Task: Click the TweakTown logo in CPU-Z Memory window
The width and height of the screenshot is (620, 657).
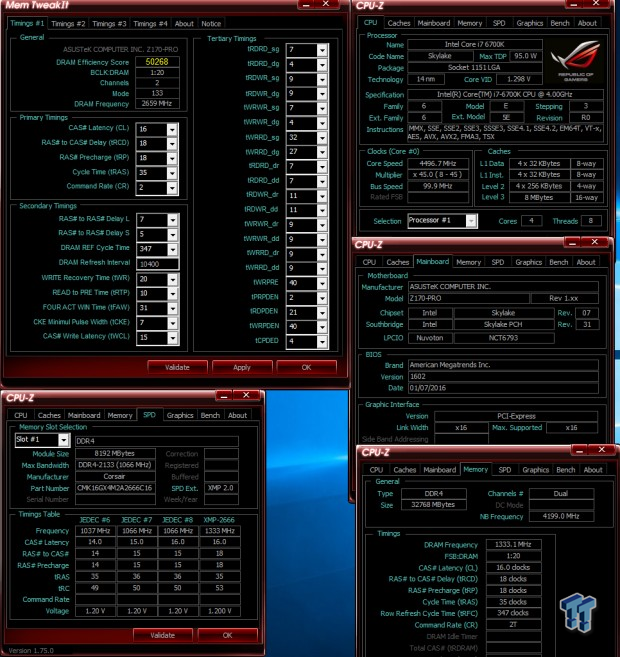Action: [578, 612]
